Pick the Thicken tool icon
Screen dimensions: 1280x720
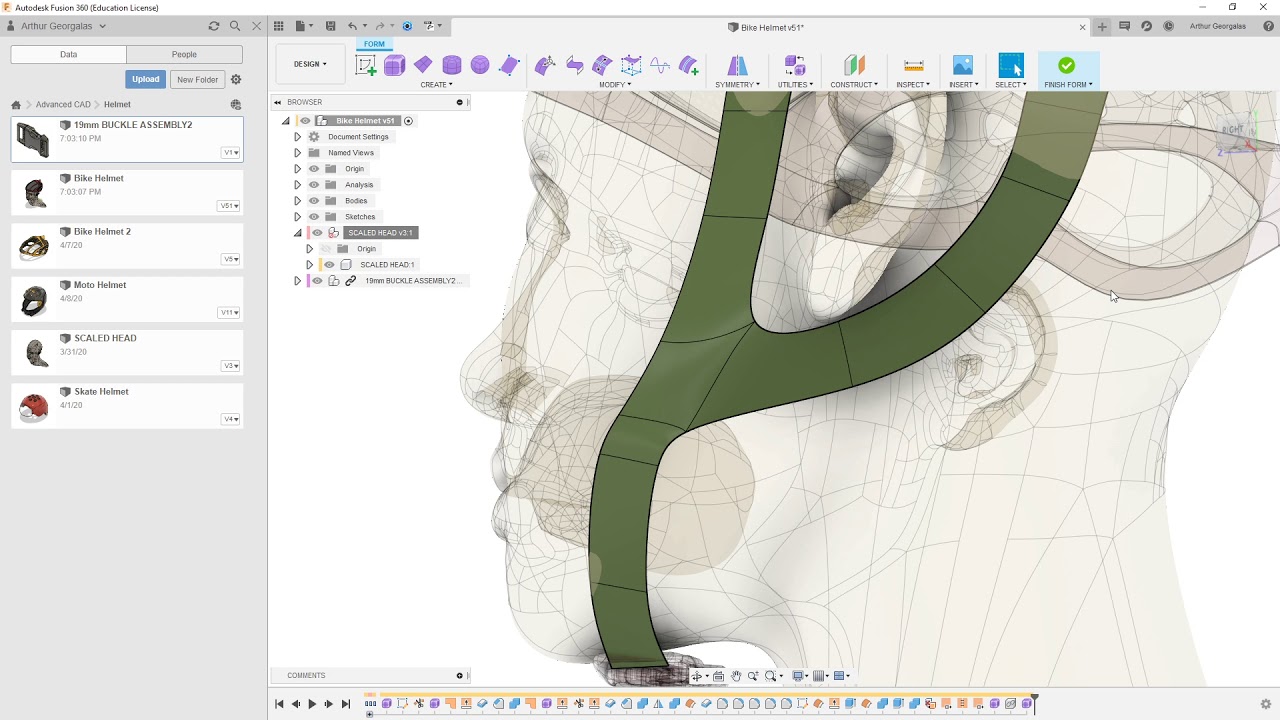pyautogui.click(x=688, y=66)
